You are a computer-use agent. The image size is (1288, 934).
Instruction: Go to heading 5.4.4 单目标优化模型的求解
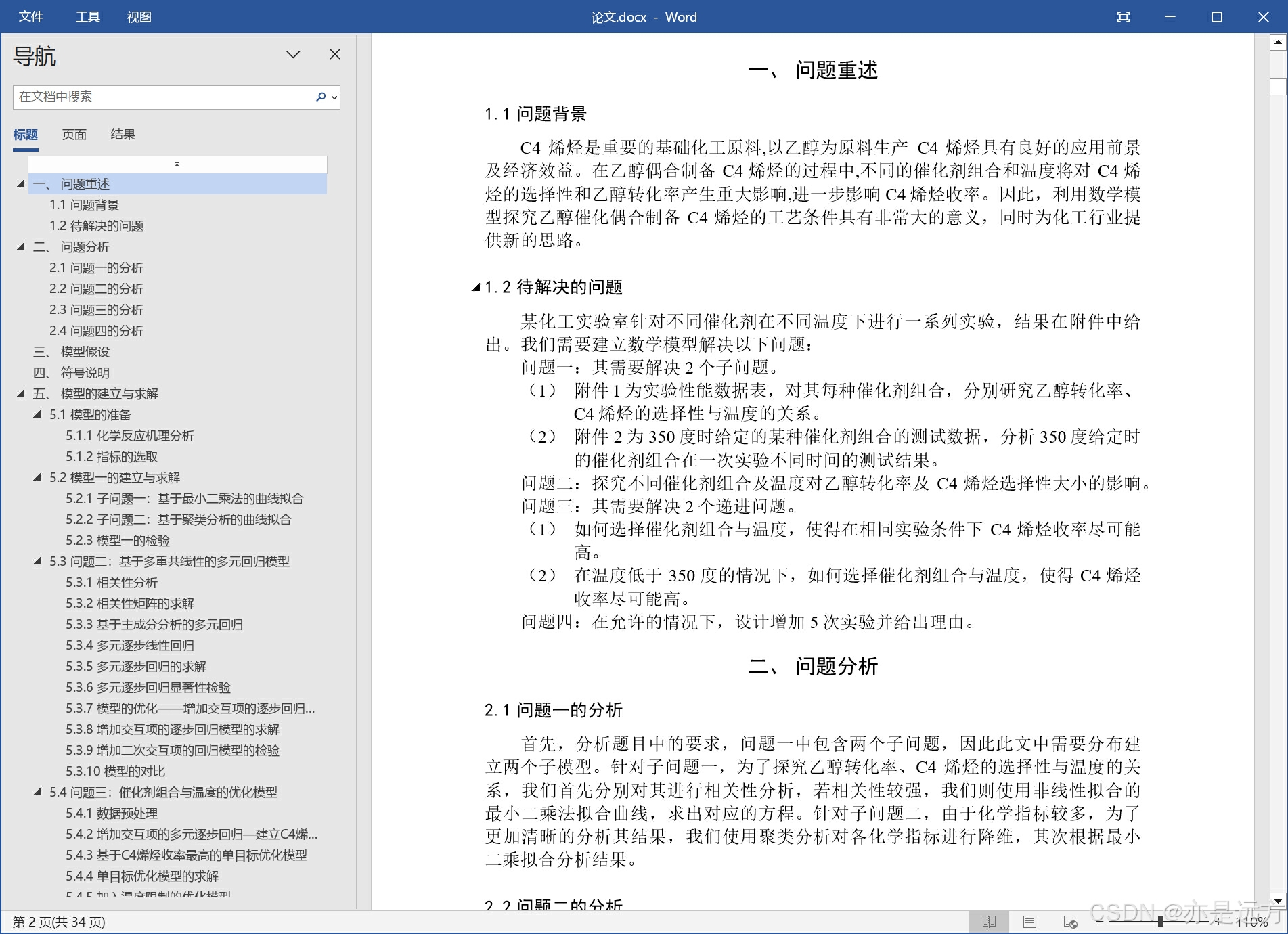[142, 876]
